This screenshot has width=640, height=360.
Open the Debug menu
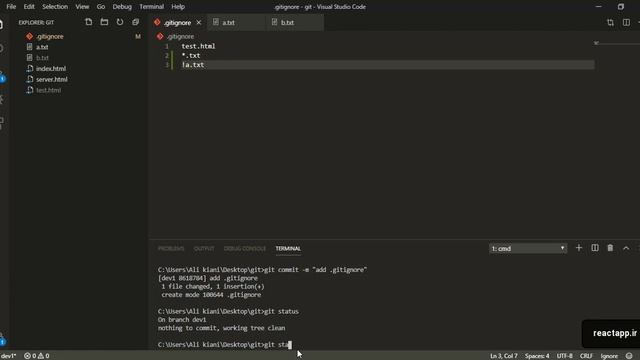122,7
